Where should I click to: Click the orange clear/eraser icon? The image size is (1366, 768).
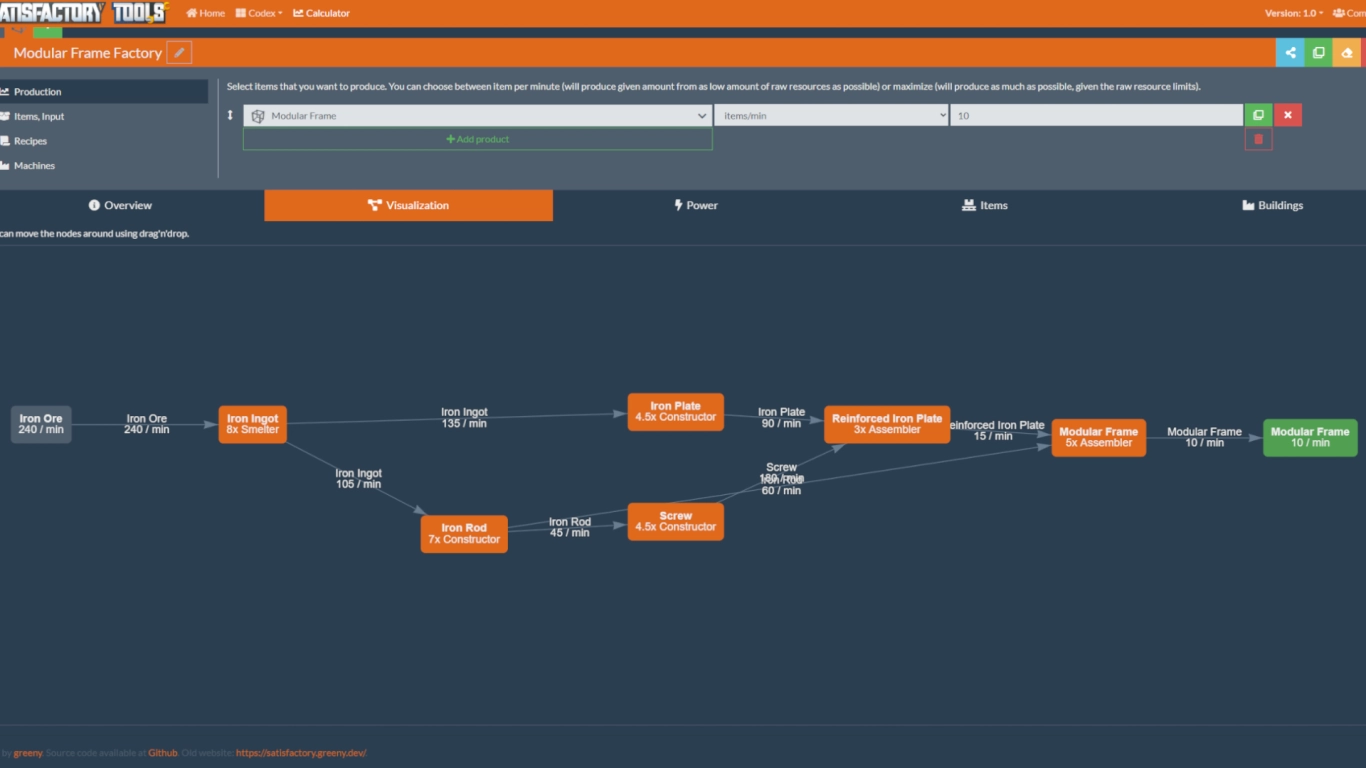pos(1349,52)
